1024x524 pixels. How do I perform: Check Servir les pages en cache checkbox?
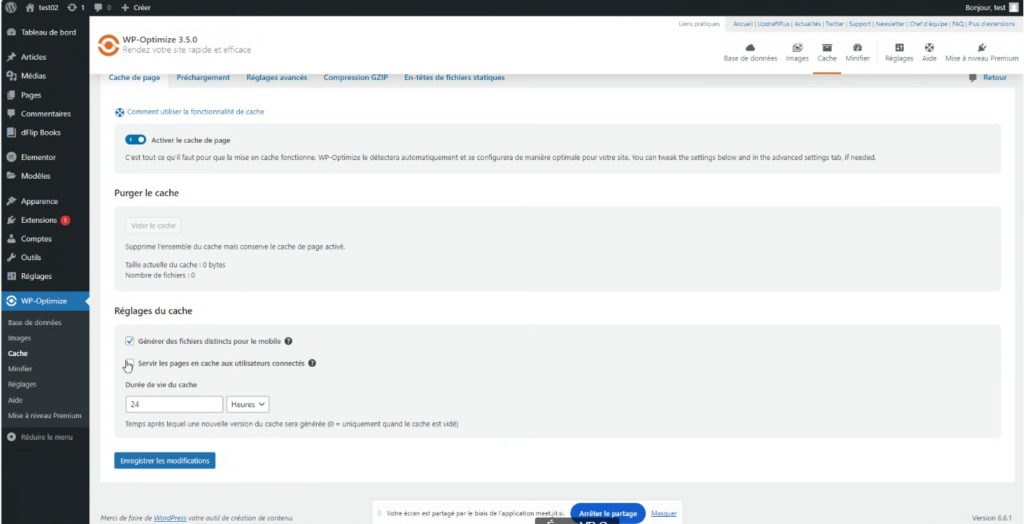click(x=130, y=363)
